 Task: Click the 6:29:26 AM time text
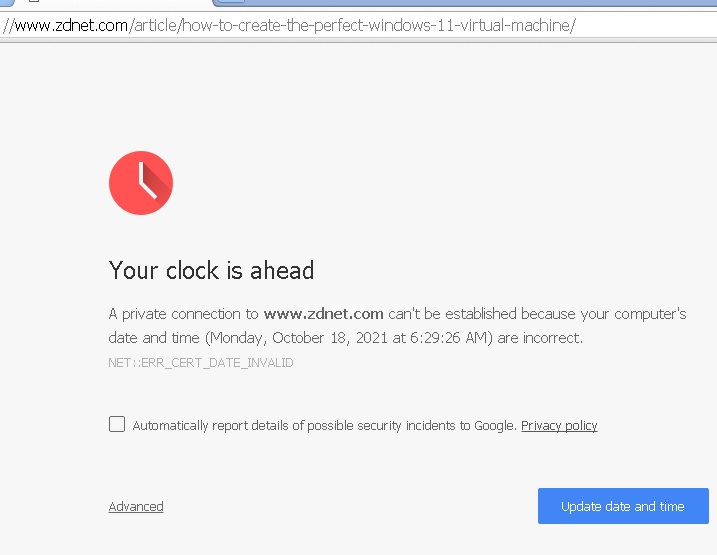coord(449,338)
